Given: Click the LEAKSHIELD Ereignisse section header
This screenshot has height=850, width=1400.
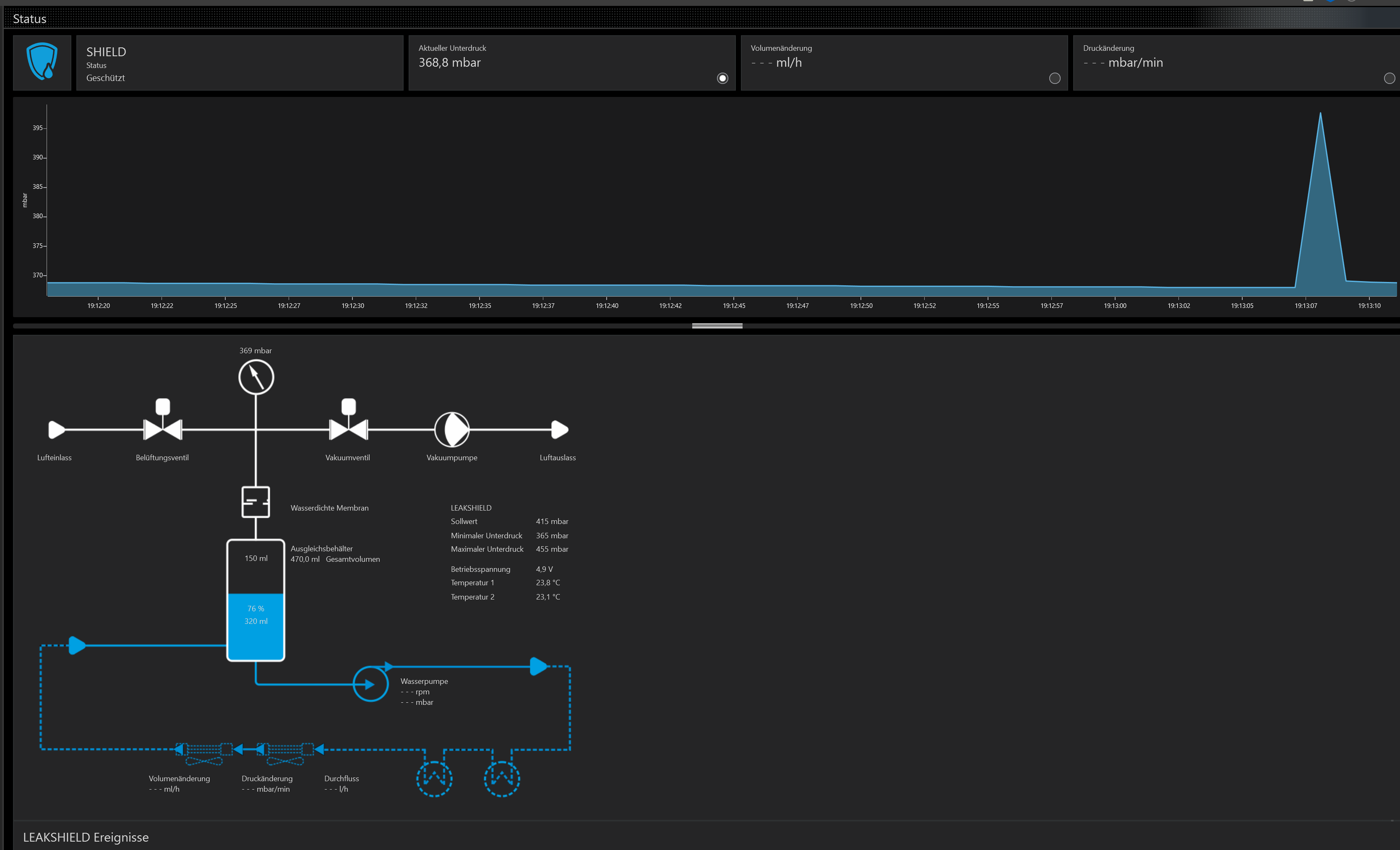Looking at the screenshot, I should [x=86, y=837].
